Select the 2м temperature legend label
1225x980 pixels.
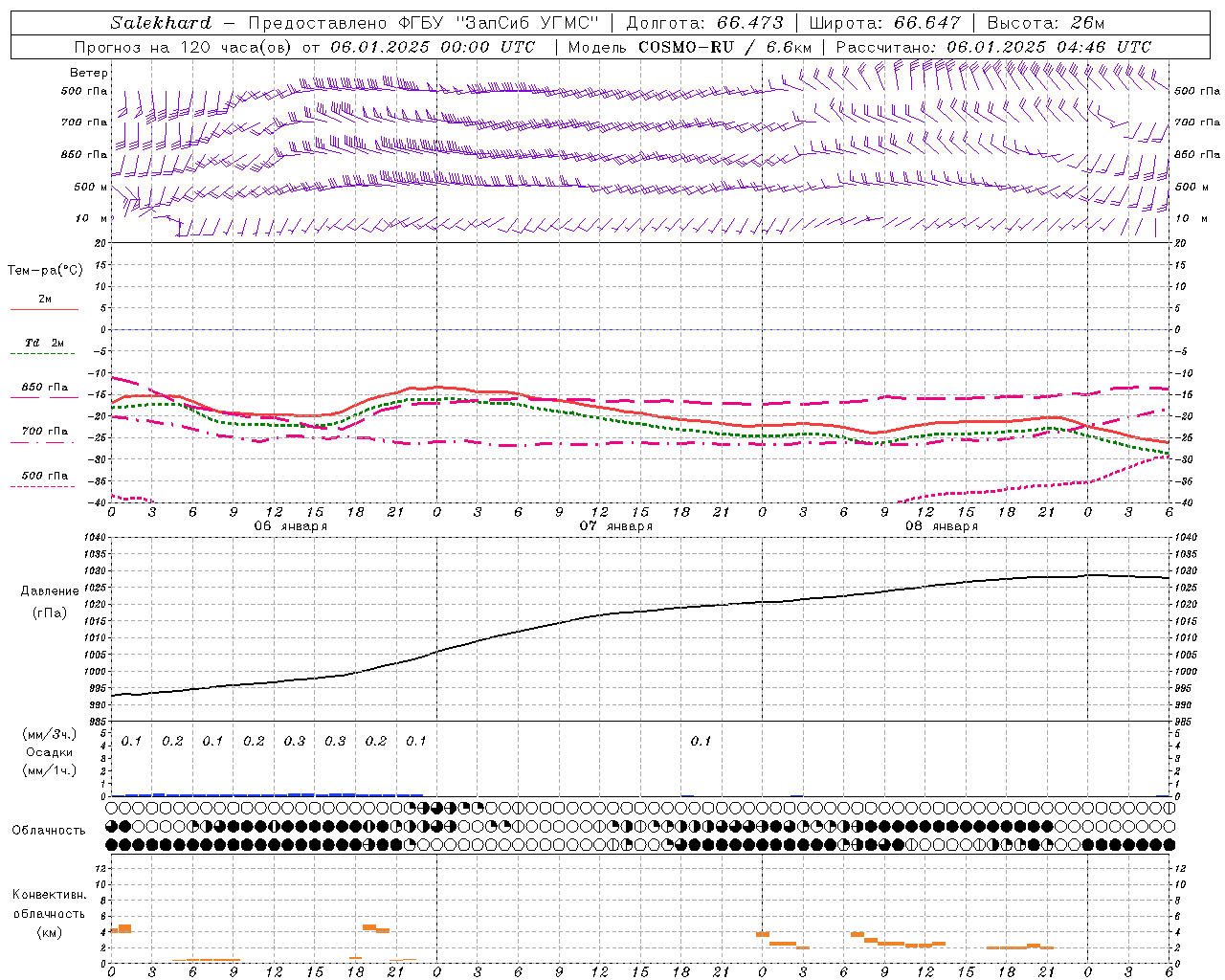click(45, 299)
